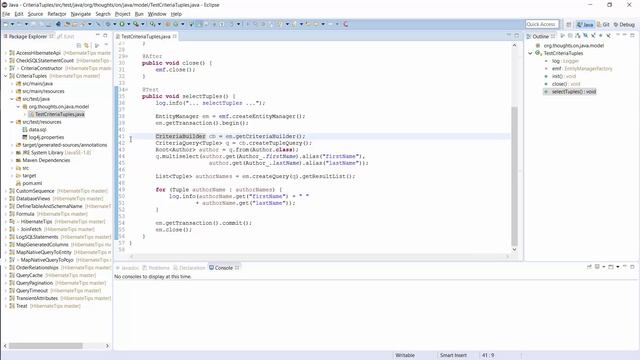The height and width of the screenshot is (360, 640).
Task: Collapse the src/test/resources folder
Action: (x=12, y=122)
